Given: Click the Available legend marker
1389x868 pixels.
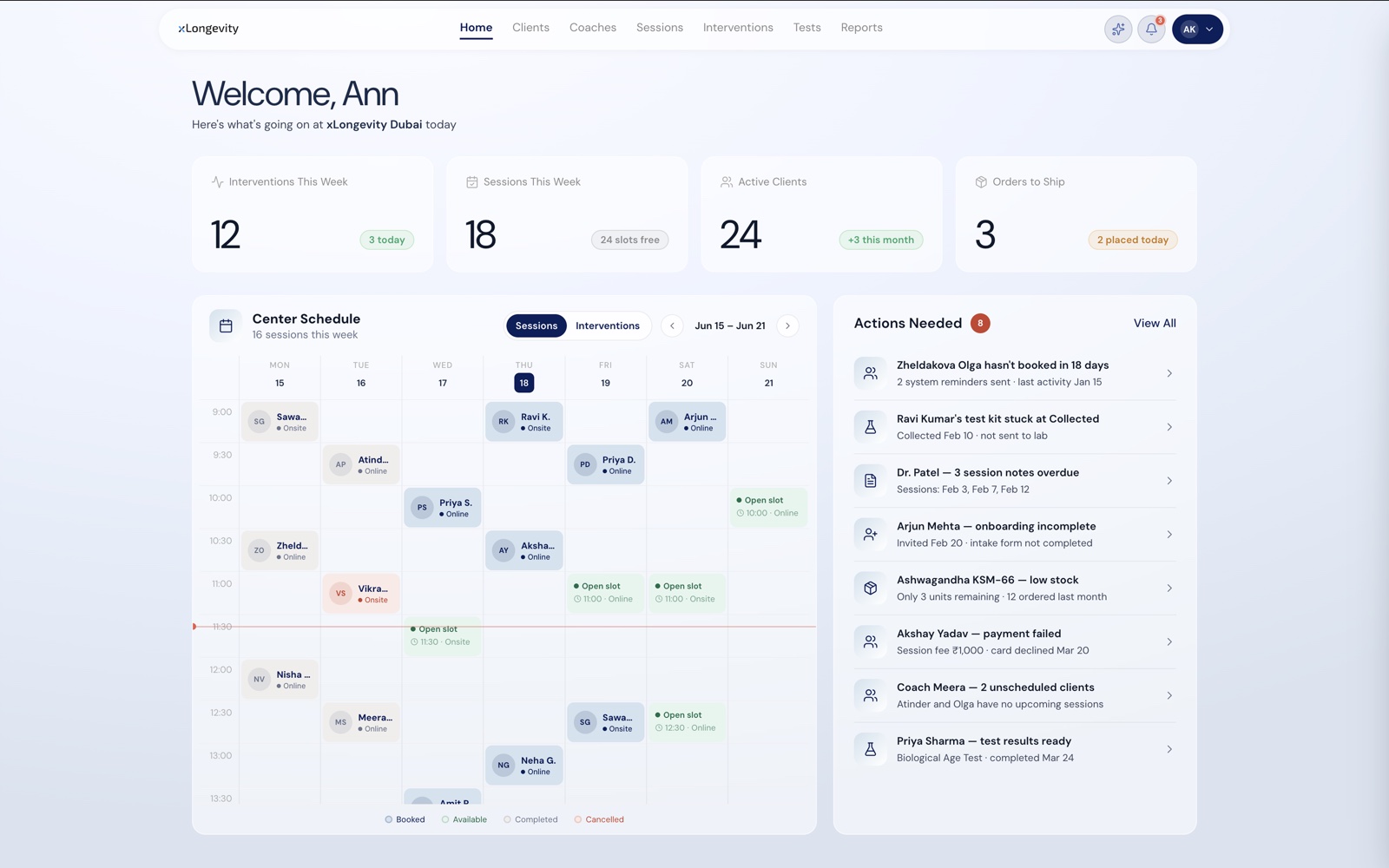Looking at the screenshot, I should point(445,819).
